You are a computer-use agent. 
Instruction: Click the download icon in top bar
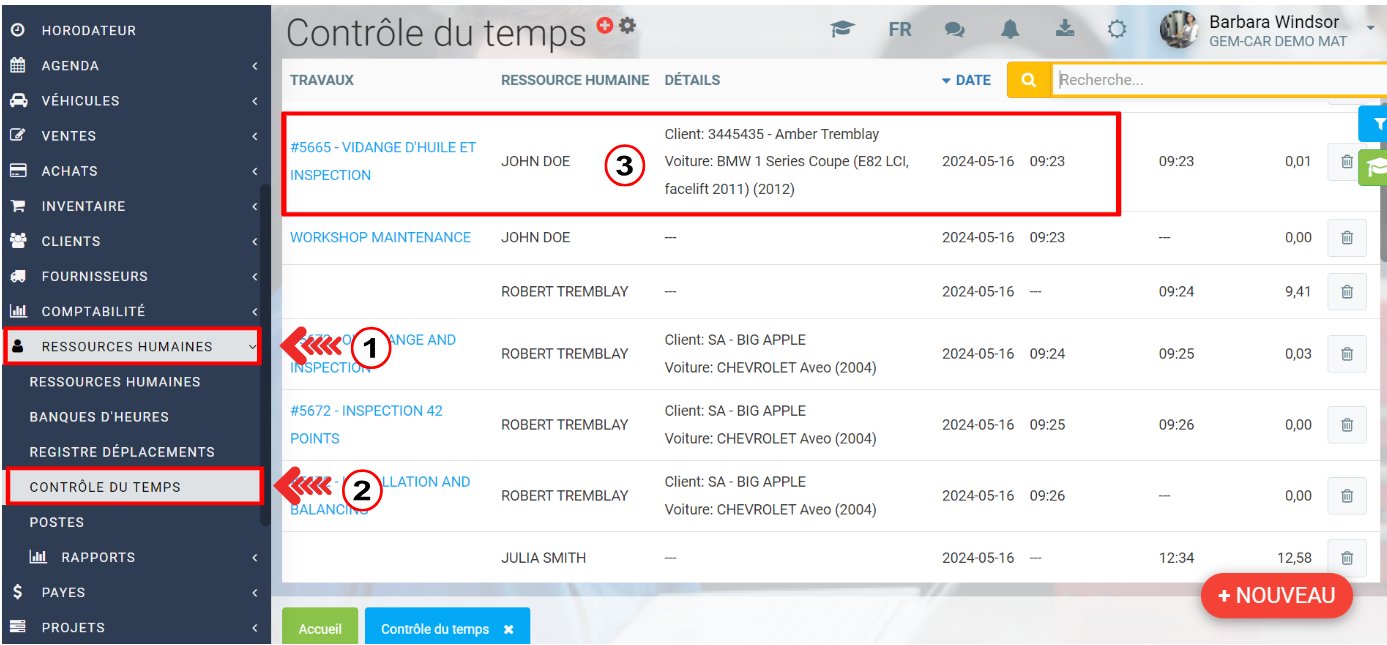pos(1064,30)
